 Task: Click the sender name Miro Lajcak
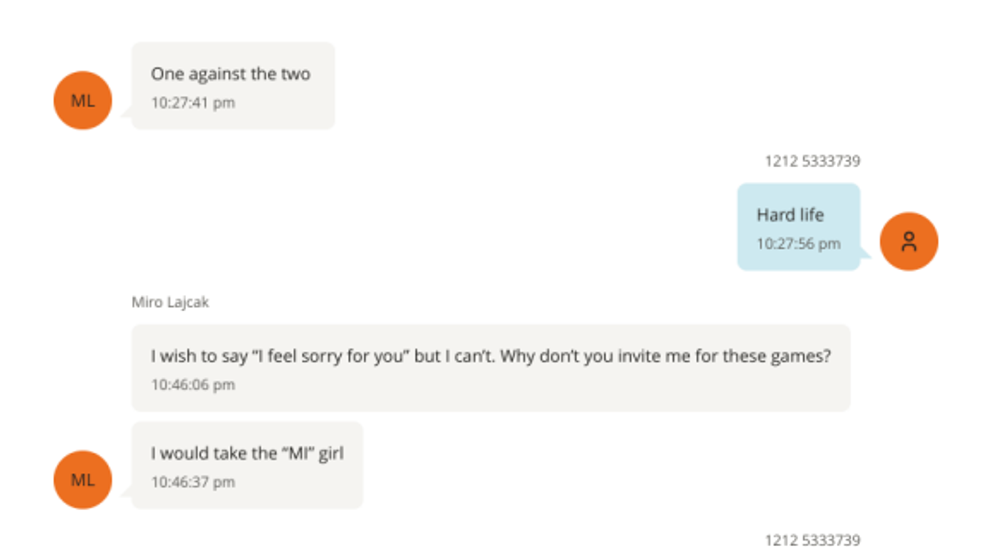[x=170, y=302]
